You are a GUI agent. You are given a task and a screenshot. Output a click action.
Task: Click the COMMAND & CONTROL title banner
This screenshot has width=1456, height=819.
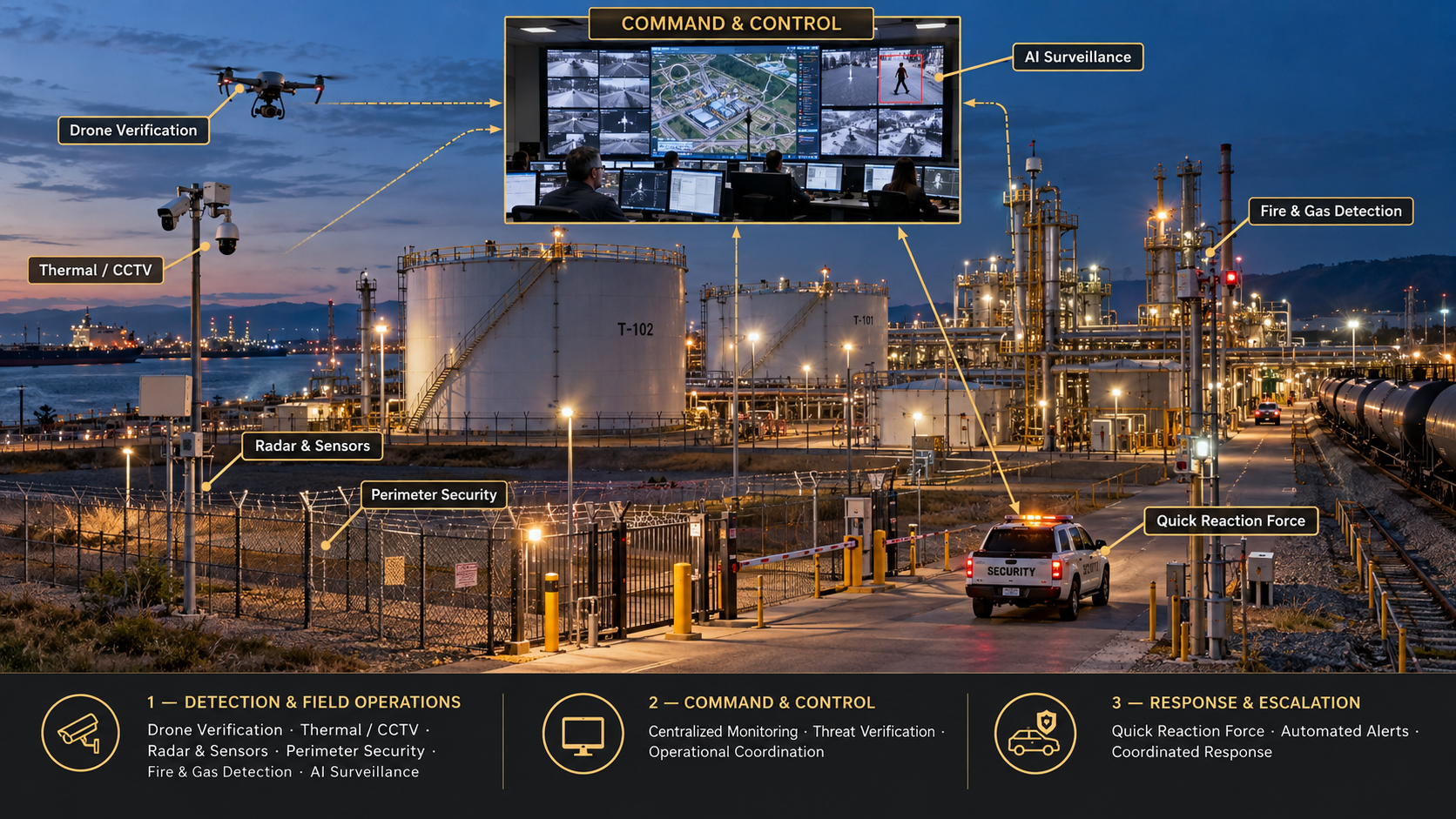(x=731, y=23)
